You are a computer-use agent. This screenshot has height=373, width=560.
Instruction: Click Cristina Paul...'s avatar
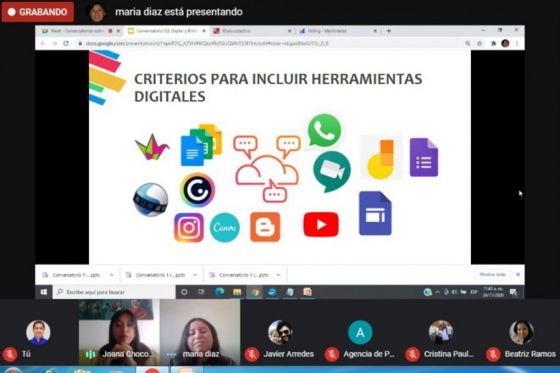[x=441, y=332]
